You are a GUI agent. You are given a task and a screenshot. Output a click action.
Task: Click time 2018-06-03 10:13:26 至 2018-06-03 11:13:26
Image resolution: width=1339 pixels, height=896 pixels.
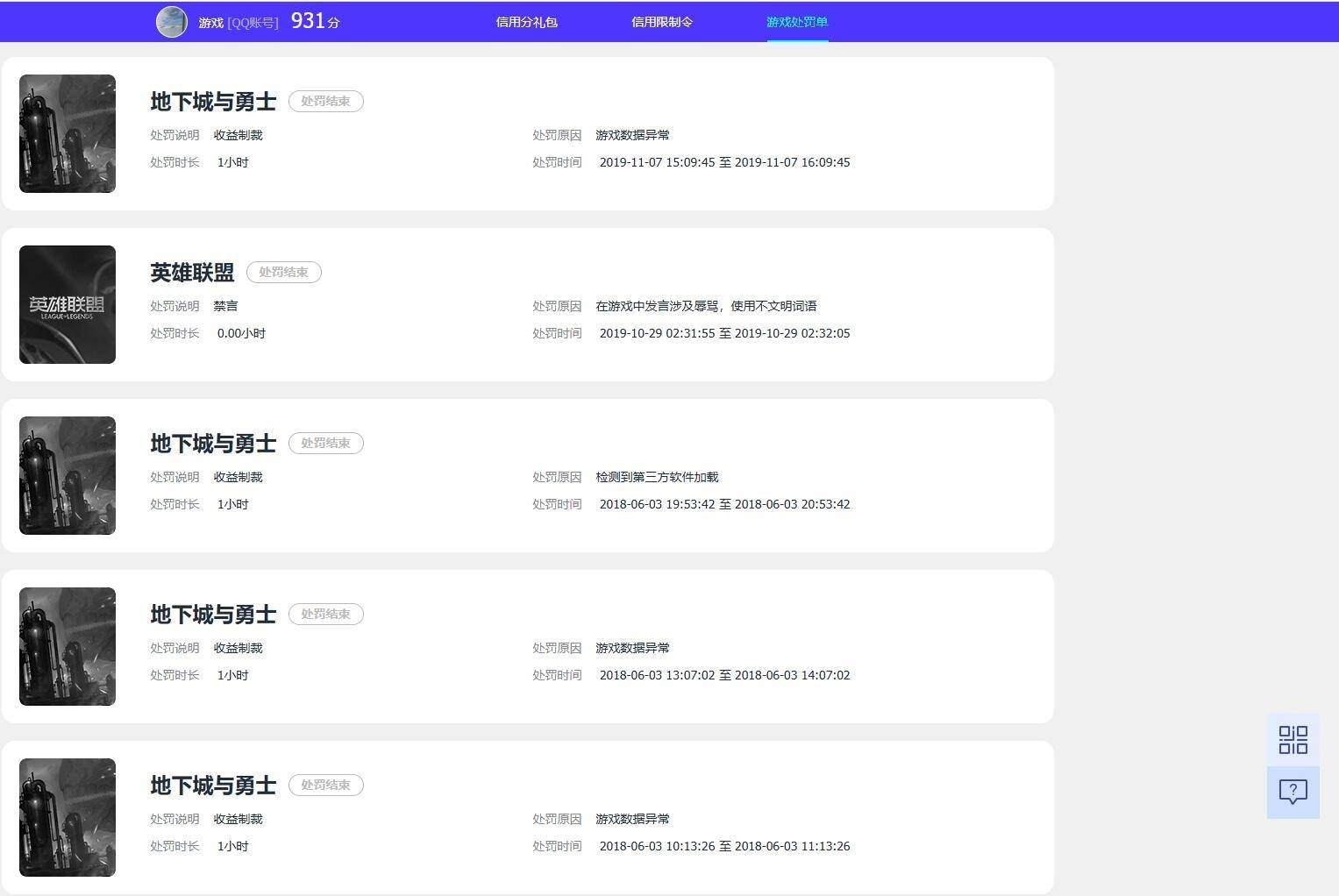click(x=724, y=846)
